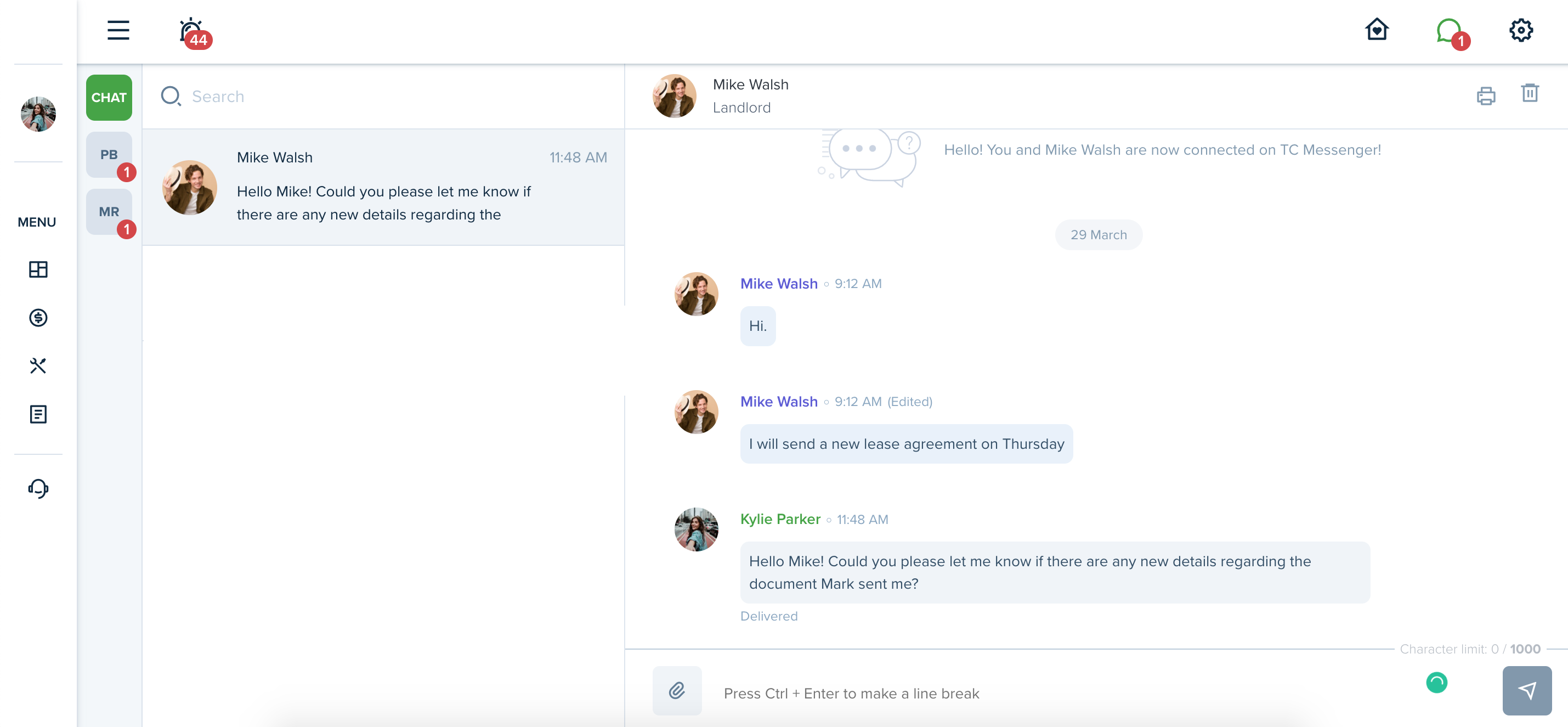Click Mike Walsh avatar in chat header

click(674, 96)
